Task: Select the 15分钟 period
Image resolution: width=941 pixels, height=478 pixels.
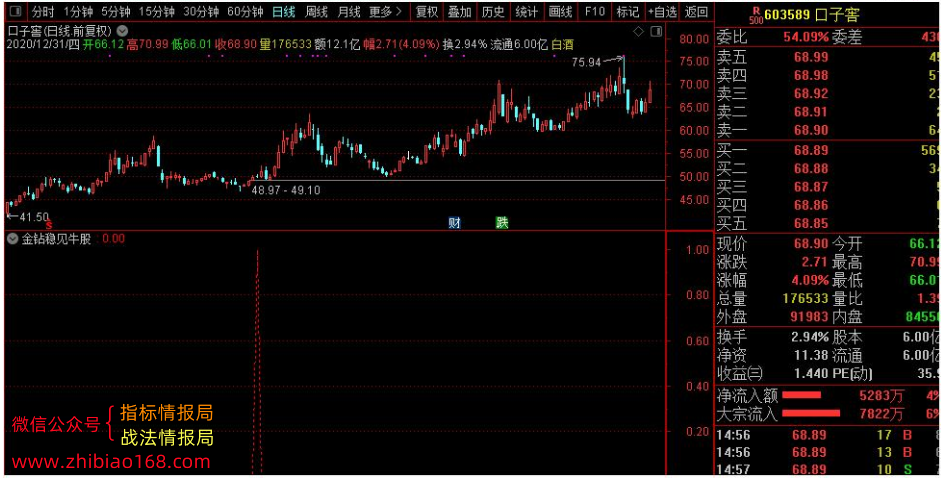Action: click(x=157, y=11)
